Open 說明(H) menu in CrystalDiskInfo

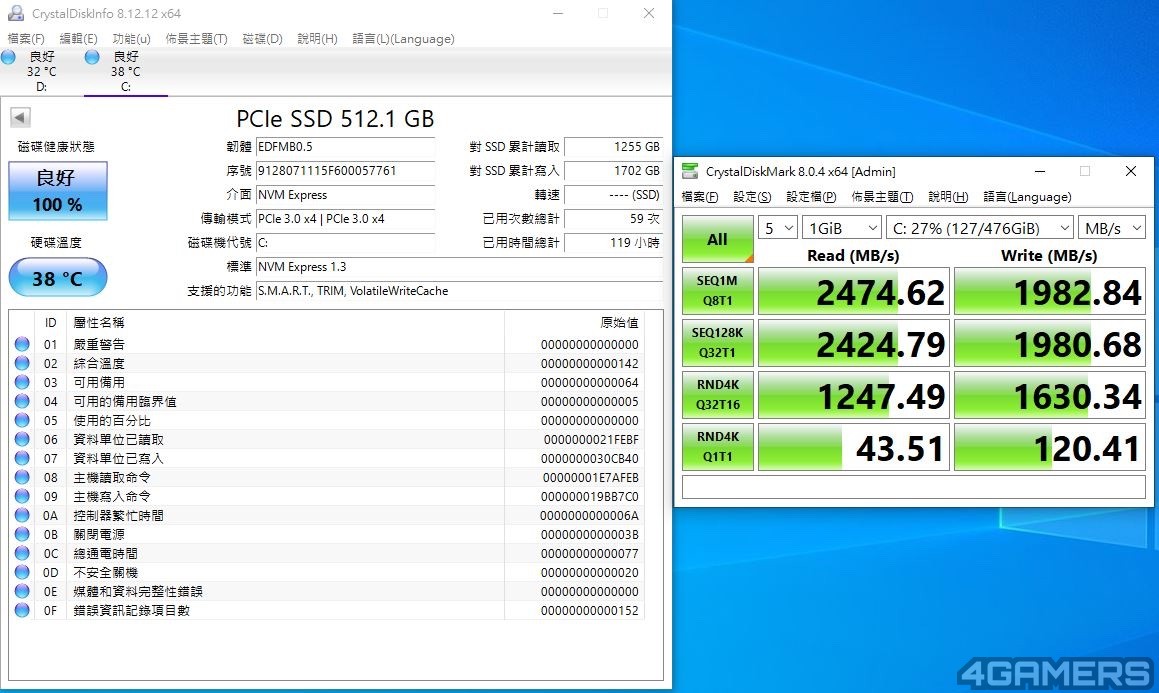tap(317, 38)
